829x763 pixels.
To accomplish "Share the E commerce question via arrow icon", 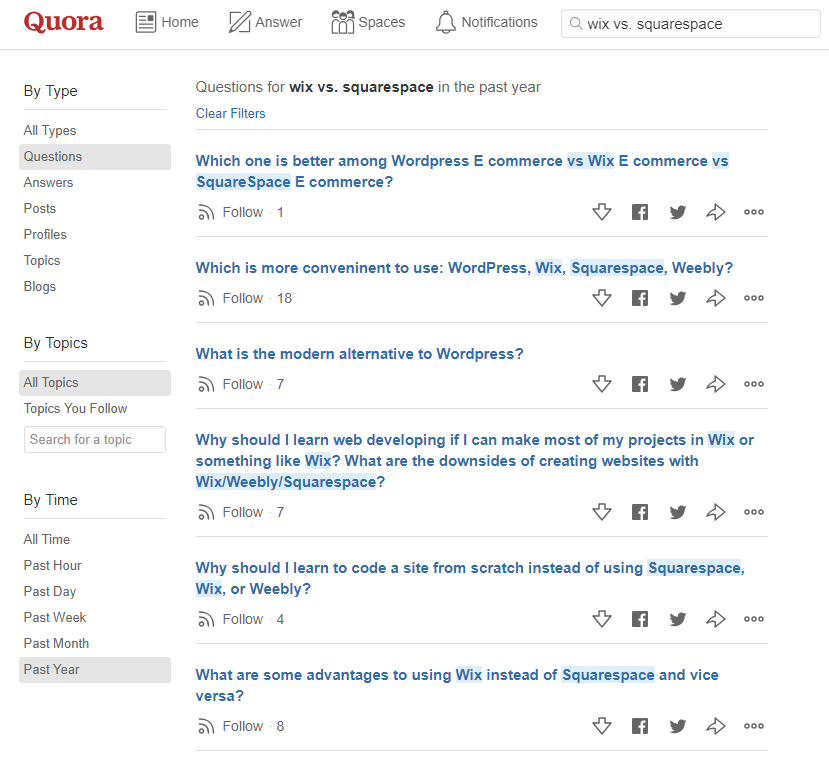I will click(x=716, y=212).
